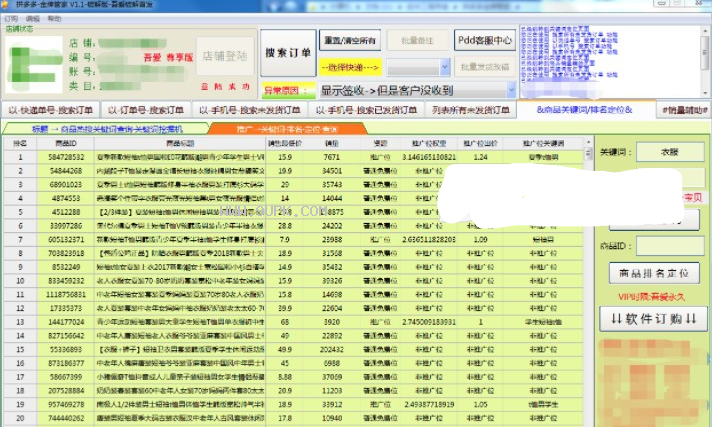Viewport: 712px width, 427px height.
Task: Click the 推广位关键词 column header
Action: pyautogui.click(x=543, y=143)
